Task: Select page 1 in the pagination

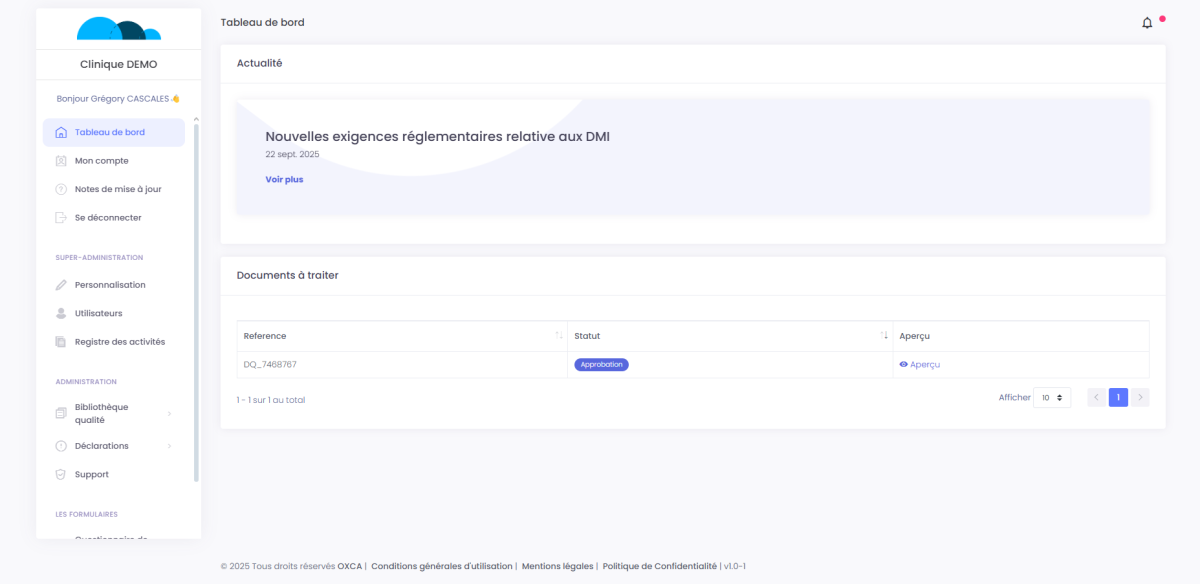Action: pos(1118,398)
